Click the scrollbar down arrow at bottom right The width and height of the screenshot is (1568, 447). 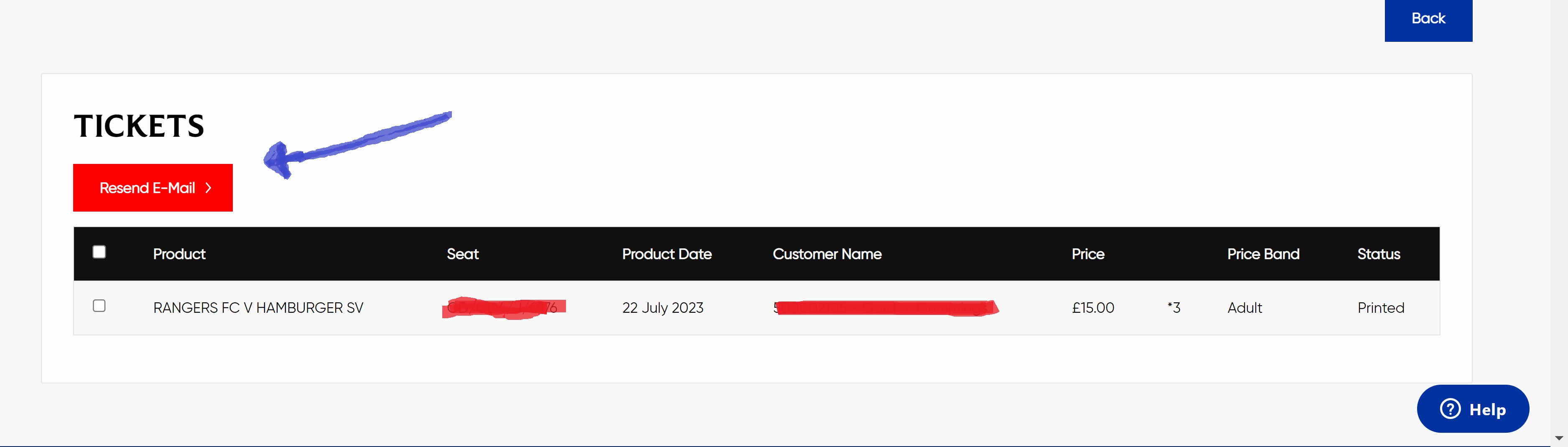tap(1559, 439)
